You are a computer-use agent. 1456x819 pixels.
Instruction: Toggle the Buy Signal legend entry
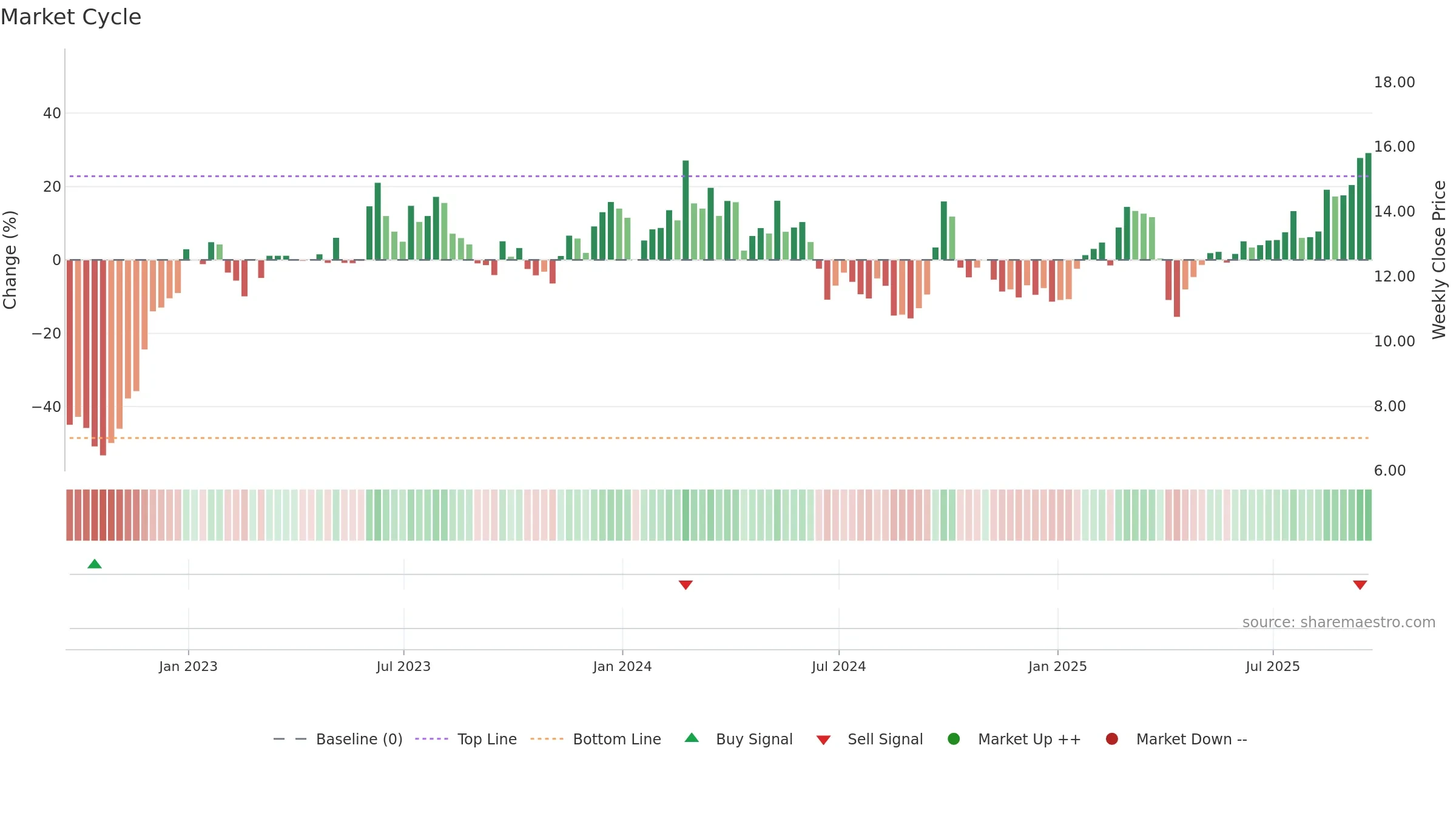coord(738,740)
